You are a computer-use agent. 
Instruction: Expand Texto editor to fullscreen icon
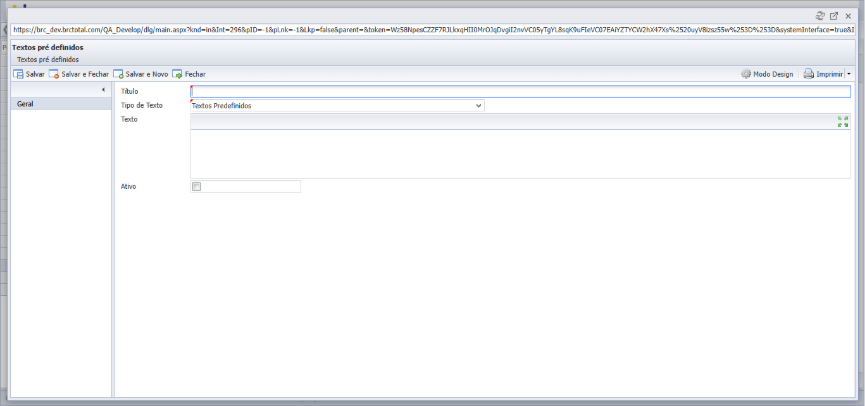[x=843, y=121]
